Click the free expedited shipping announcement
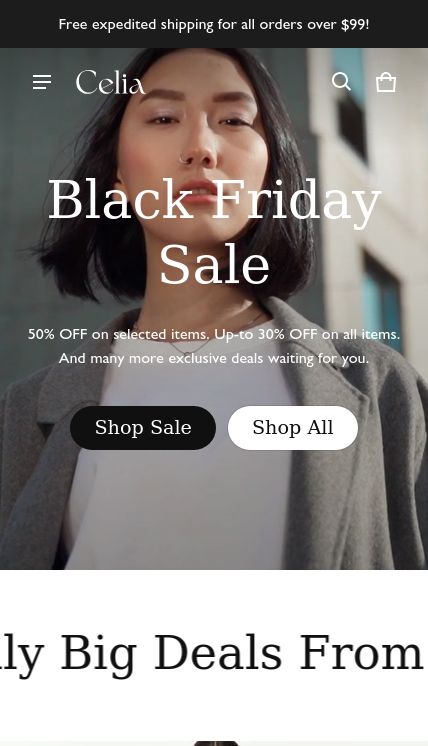This screenshot has height=746, width=428. click(214, 24)
